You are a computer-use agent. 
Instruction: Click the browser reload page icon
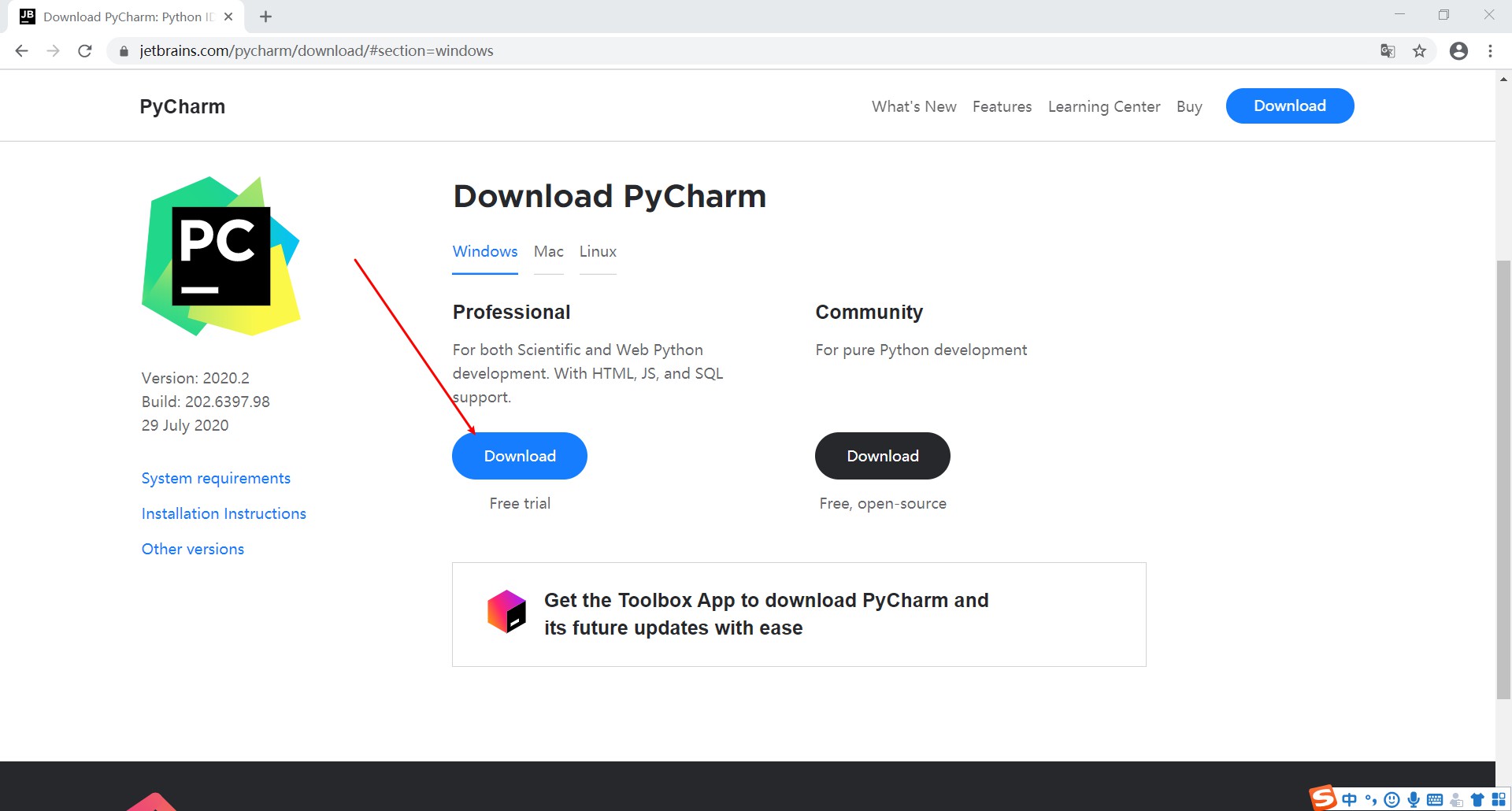pos(85,51)
